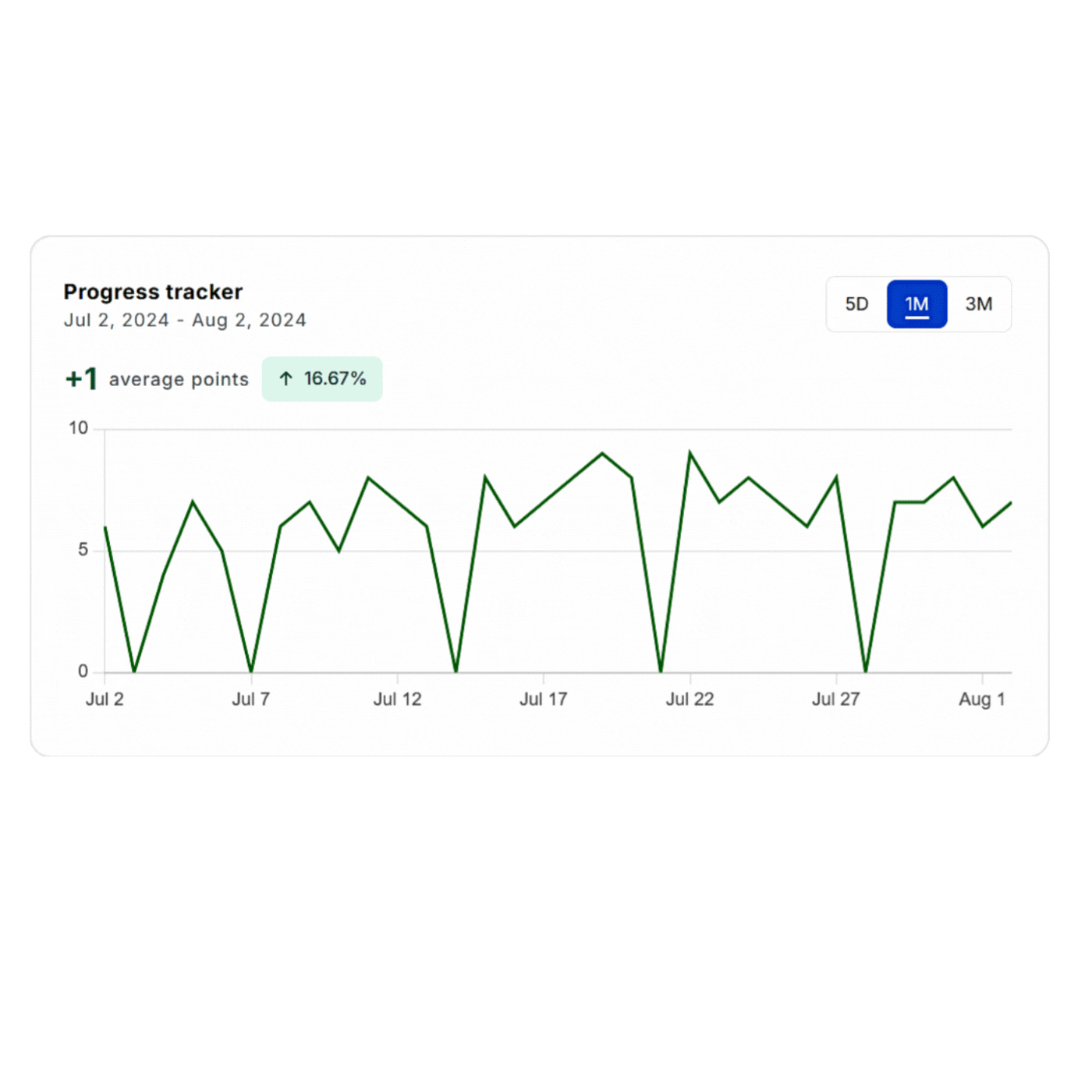Click the up arrow icon beside 16.67%
1092x1092 pixels.
[x=286, y=379]
